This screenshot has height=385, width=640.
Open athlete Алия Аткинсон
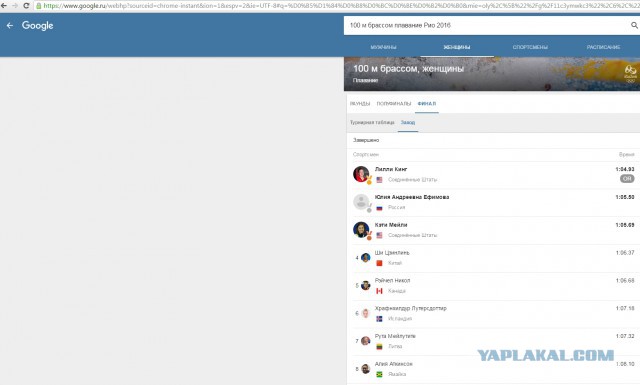click(393, 364)
